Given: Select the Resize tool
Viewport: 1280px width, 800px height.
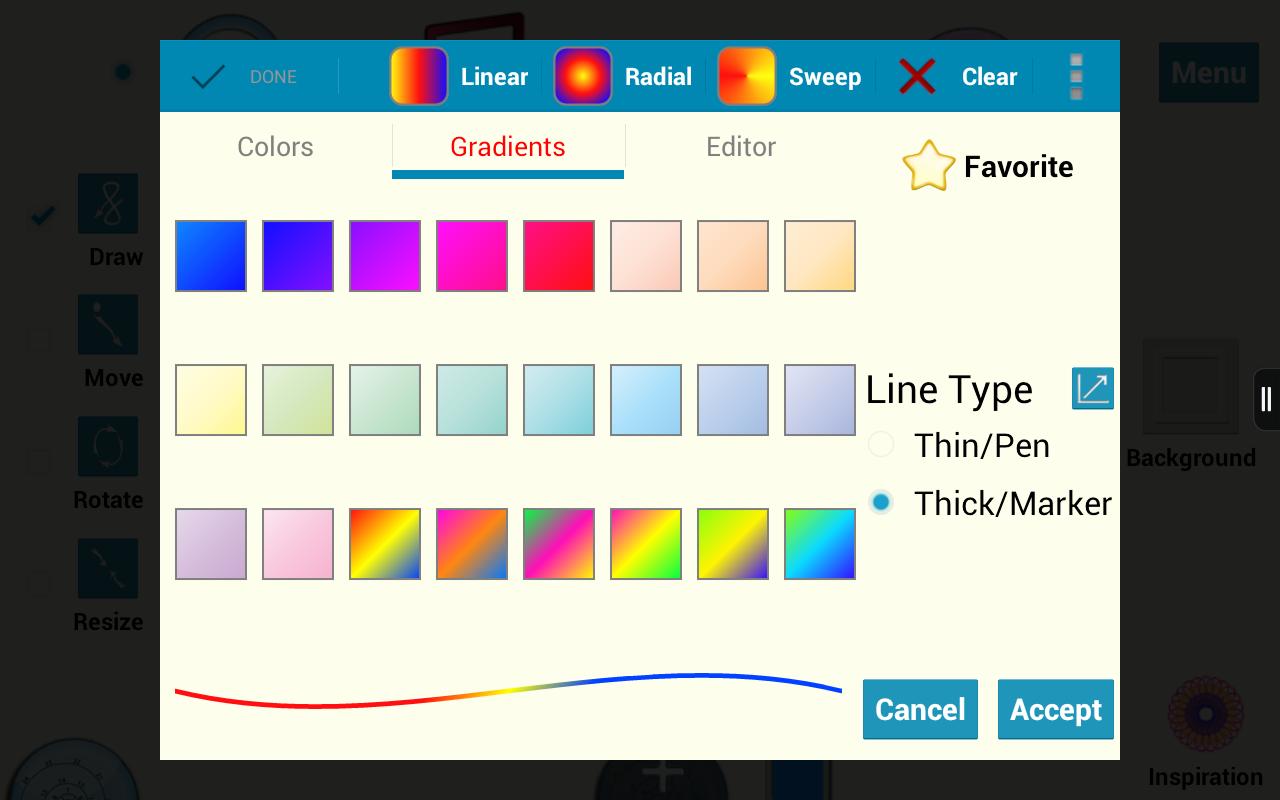Looking at the screenshot, I should (x=107, y=568).
